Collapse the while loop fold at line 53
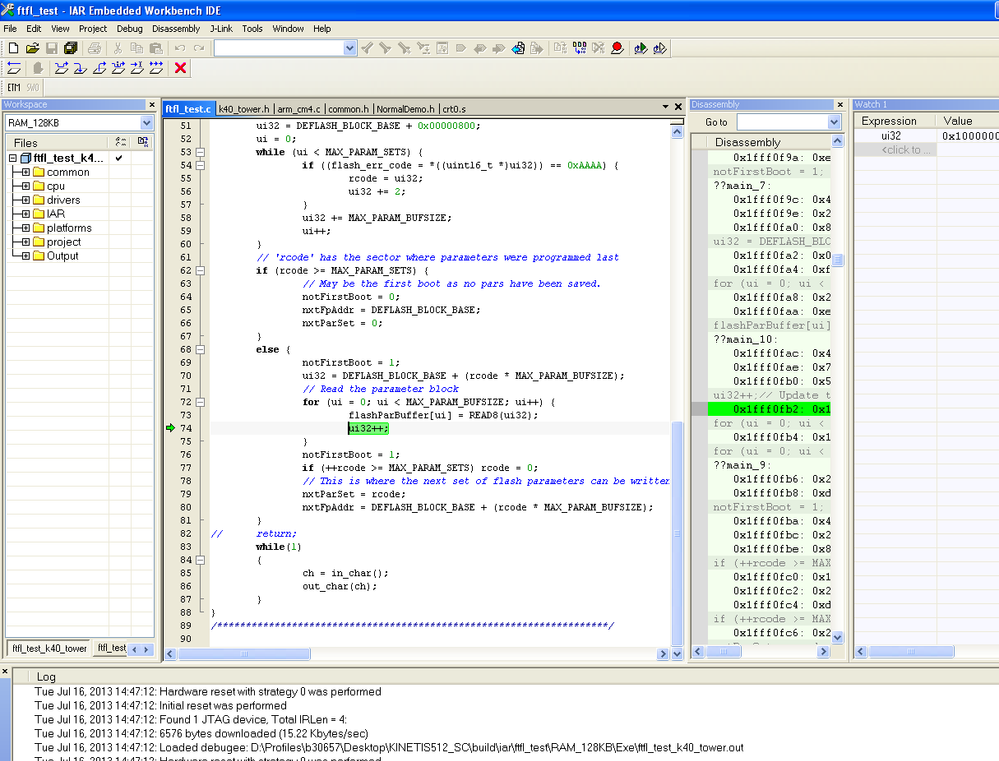Image resolution: width=999 pixels, height=761 pixels. click(200, 153)
